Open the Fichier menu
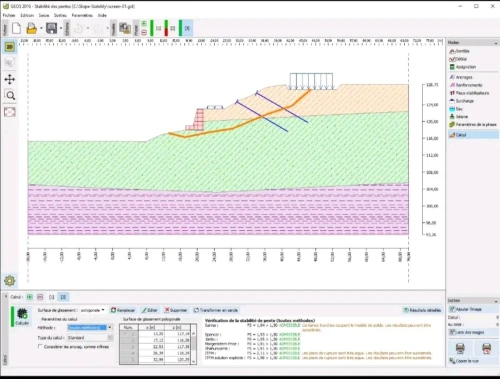Image resolution: width=500 pixels, height=379 pixels. (9, 15)
